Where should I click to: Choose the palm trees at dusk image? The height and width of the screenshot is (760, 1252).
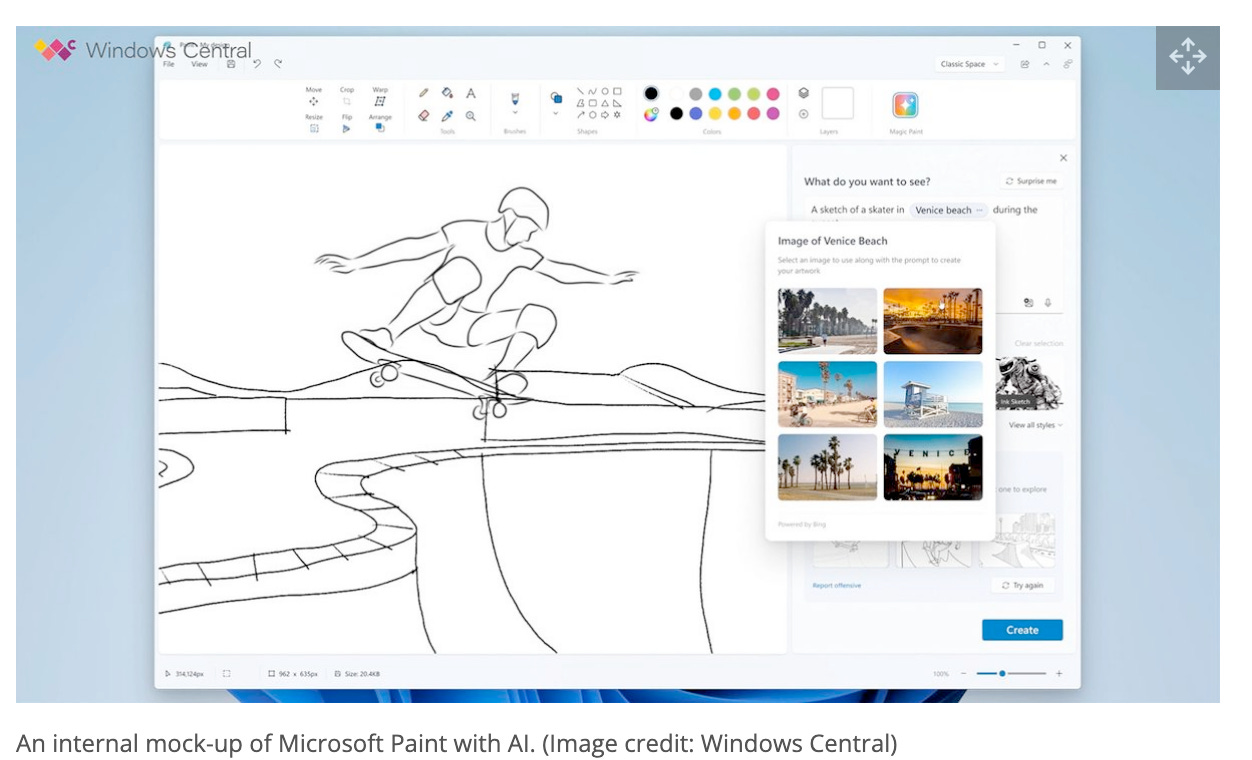(x=828, y=467)
